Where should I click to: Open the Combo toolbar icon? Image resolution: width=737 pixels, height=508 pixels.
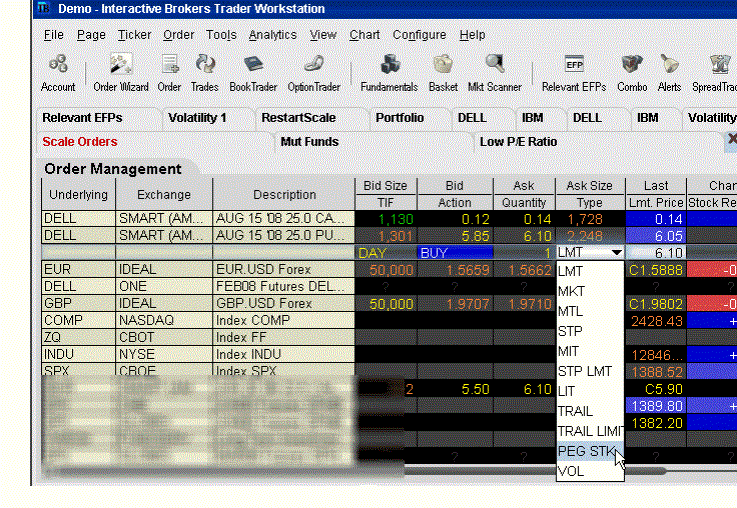(x=632, y=72)
